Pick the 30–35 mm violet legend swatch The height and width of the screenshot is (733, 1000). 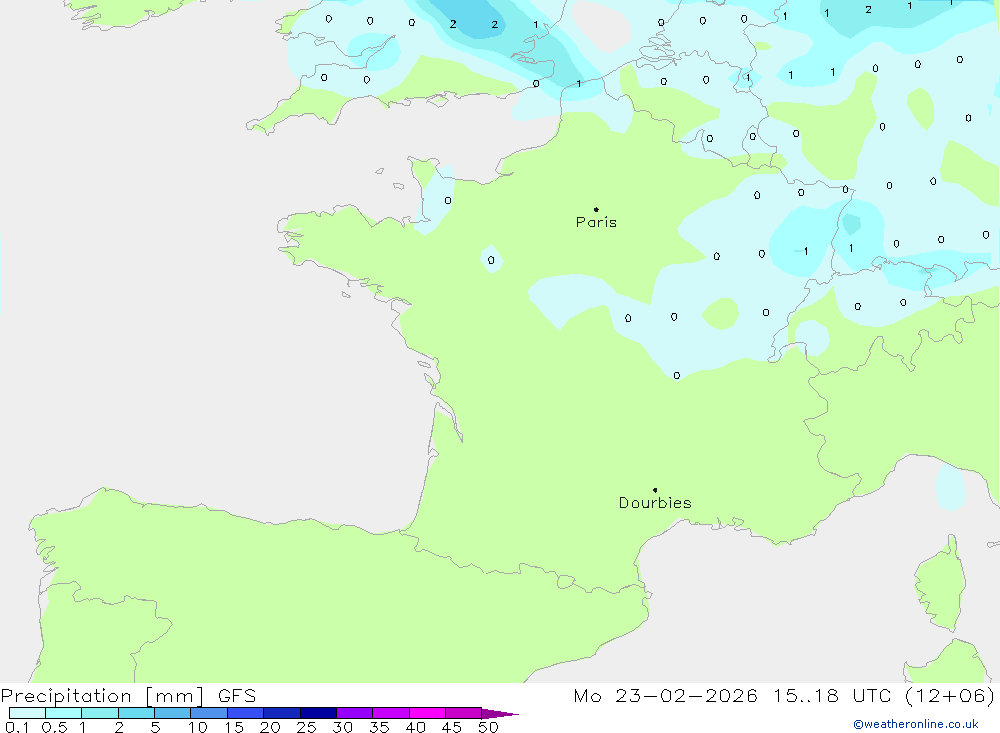pyautogui.click(x=355, y=713)
